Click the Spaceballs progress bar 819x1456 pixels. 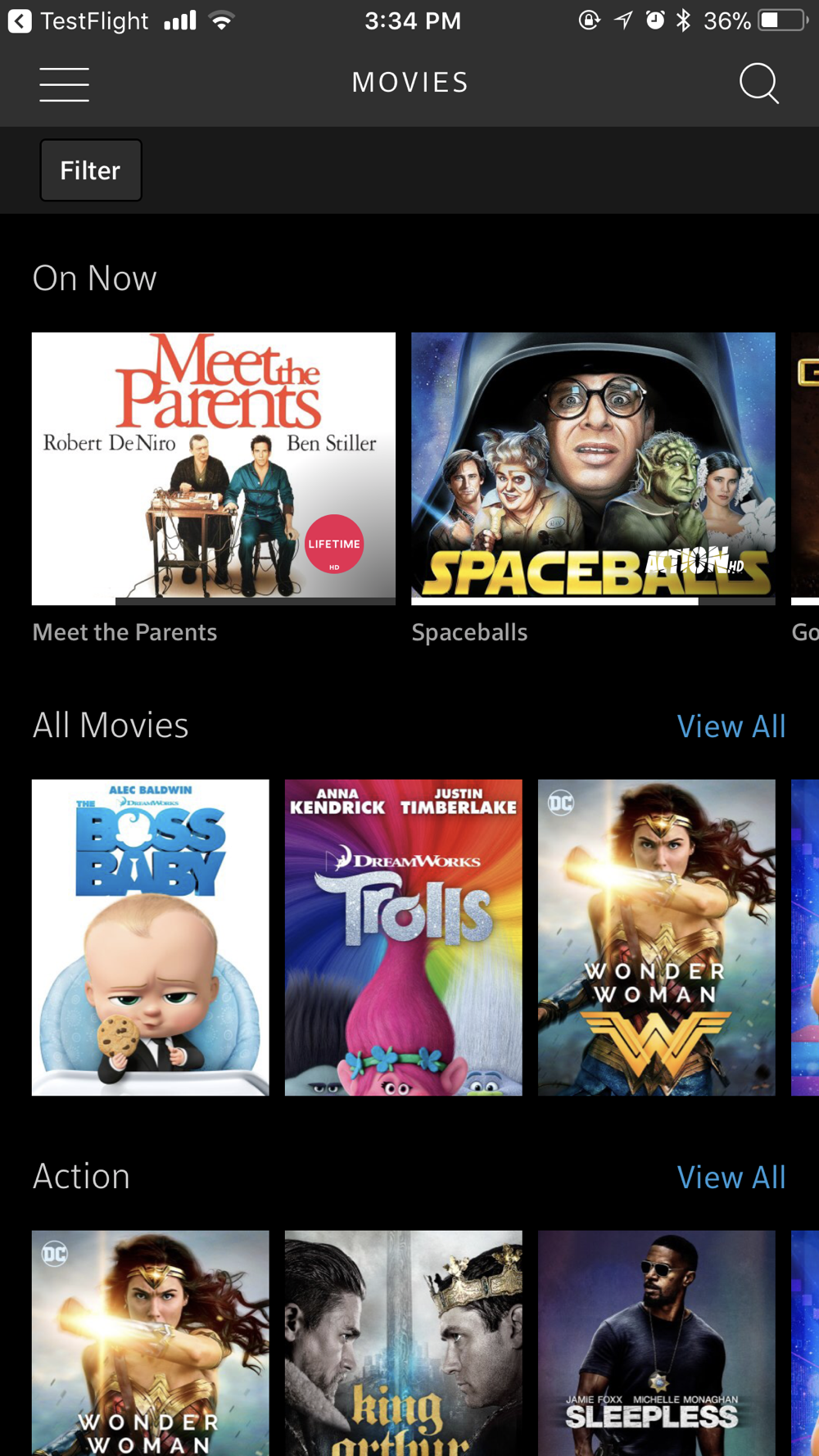(593, 601)
